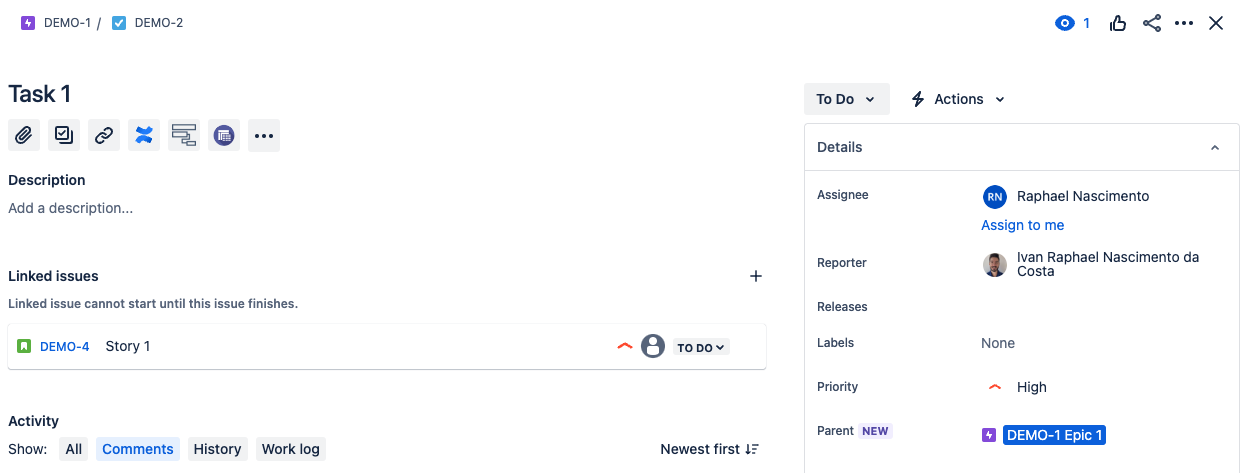Open the To Do status dropdown
The image size is (1260, 473).
point(846,99)
